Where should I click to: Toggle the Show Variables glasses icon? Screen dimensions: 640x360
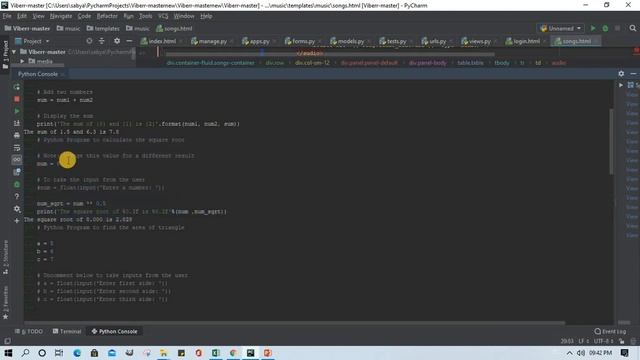[x=17, y=160]
